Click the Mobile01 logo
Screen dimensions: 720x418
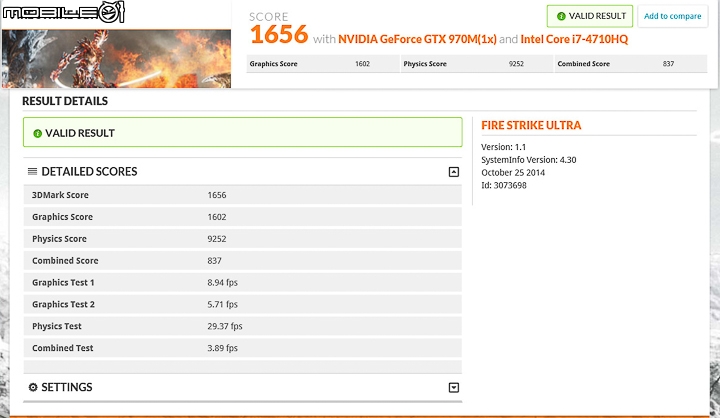click(63, 12)
